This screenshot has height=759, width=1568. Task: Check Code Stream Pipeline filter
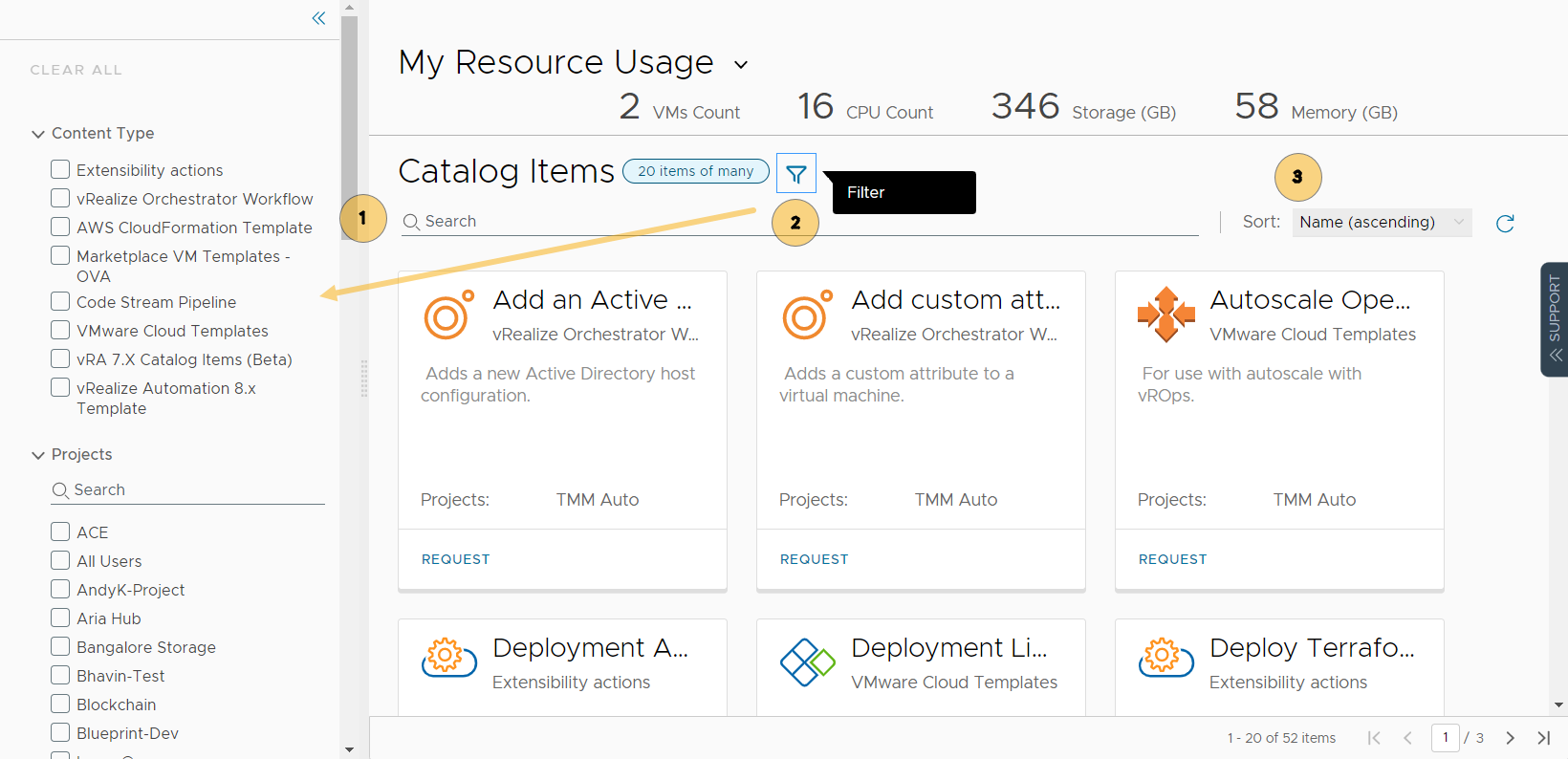click(x=60, y=301)
